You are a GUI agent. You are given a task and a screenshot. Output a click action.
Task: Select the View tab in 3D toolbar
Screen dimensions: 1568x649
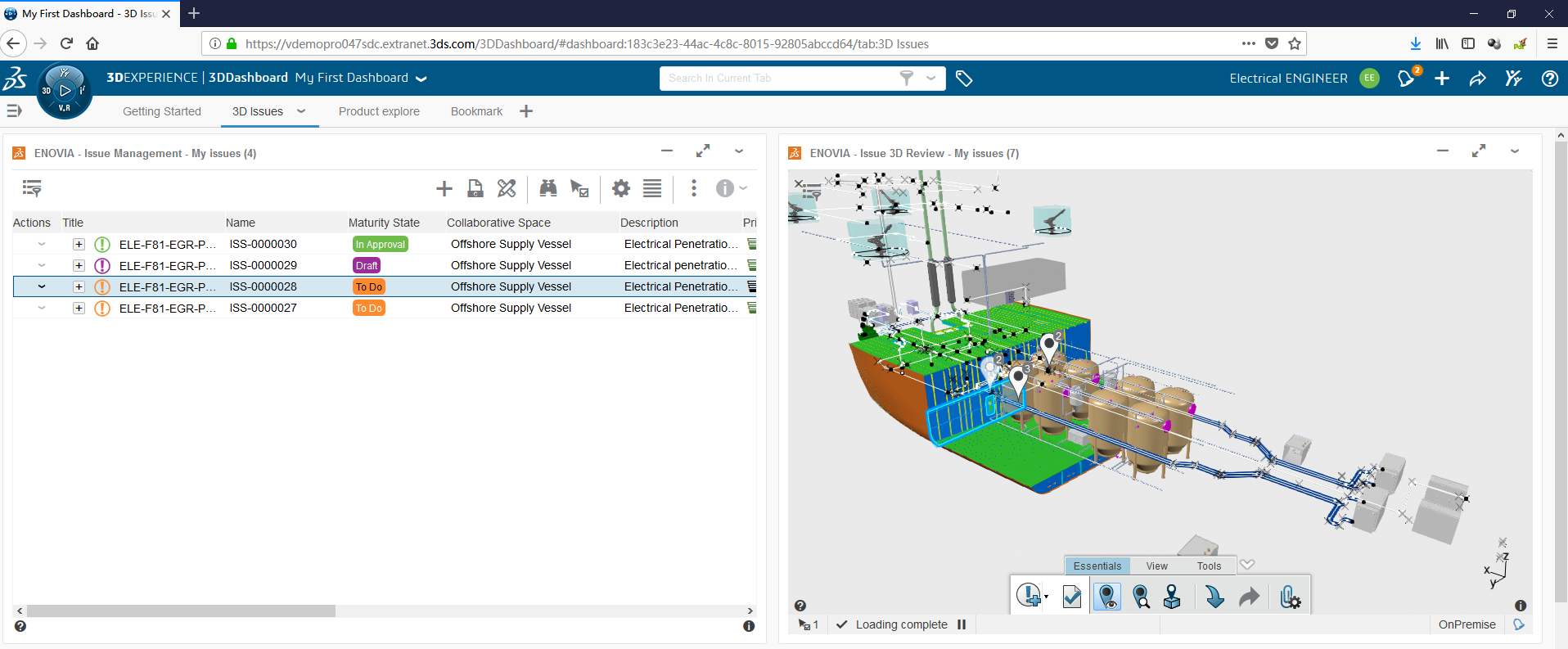1156,566
